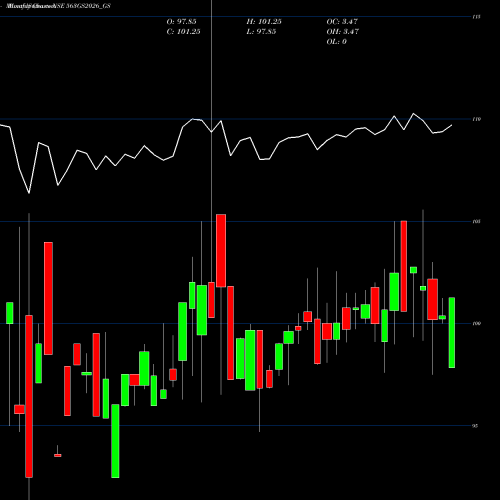500x500 pixels.
Task: Select the last green candle at far right
Action: (452, 333)
